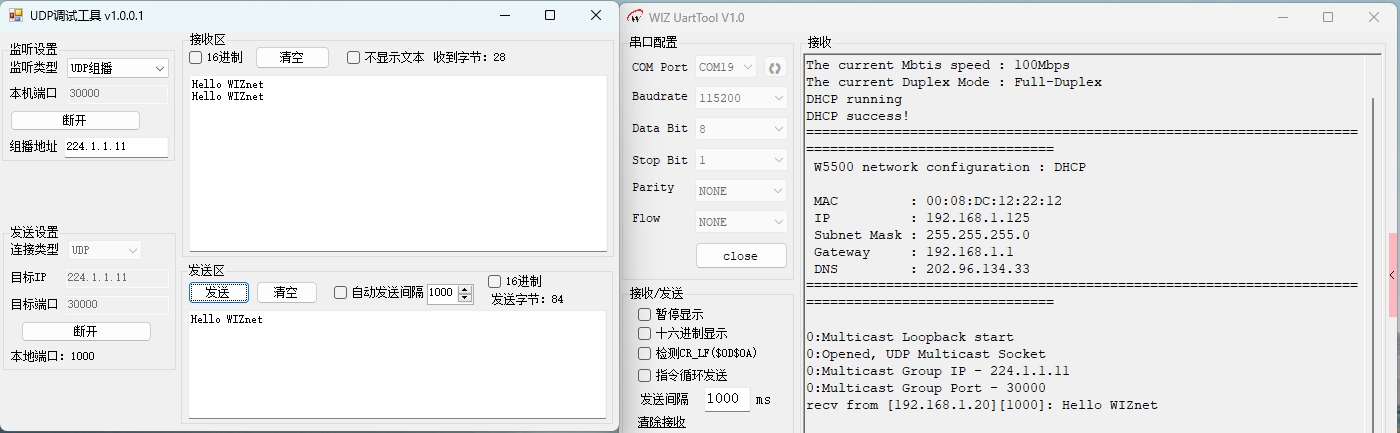Tick the 十六进制显示 checkbox
Image resolution: width=1400 pixels, height=433 pixels.
click(x=645, y=334)
